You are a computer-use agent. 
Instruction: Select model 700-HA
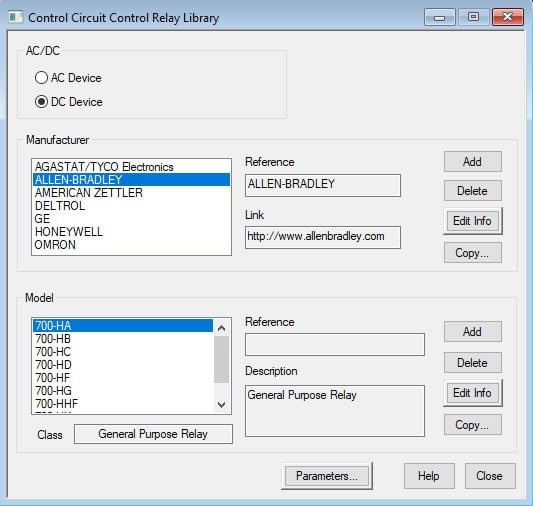[x=123, y=326]
